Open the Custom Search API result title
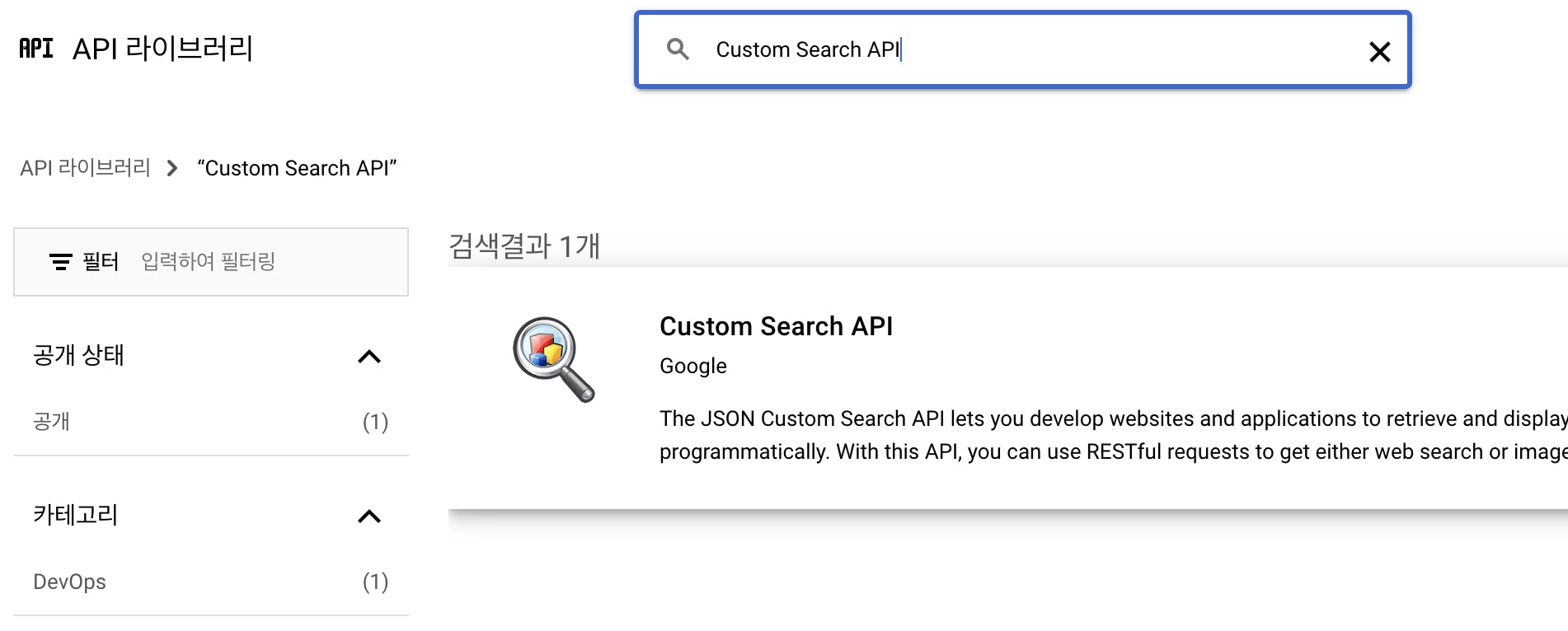The image size is (1568, 631). click(x=776, y=326)
